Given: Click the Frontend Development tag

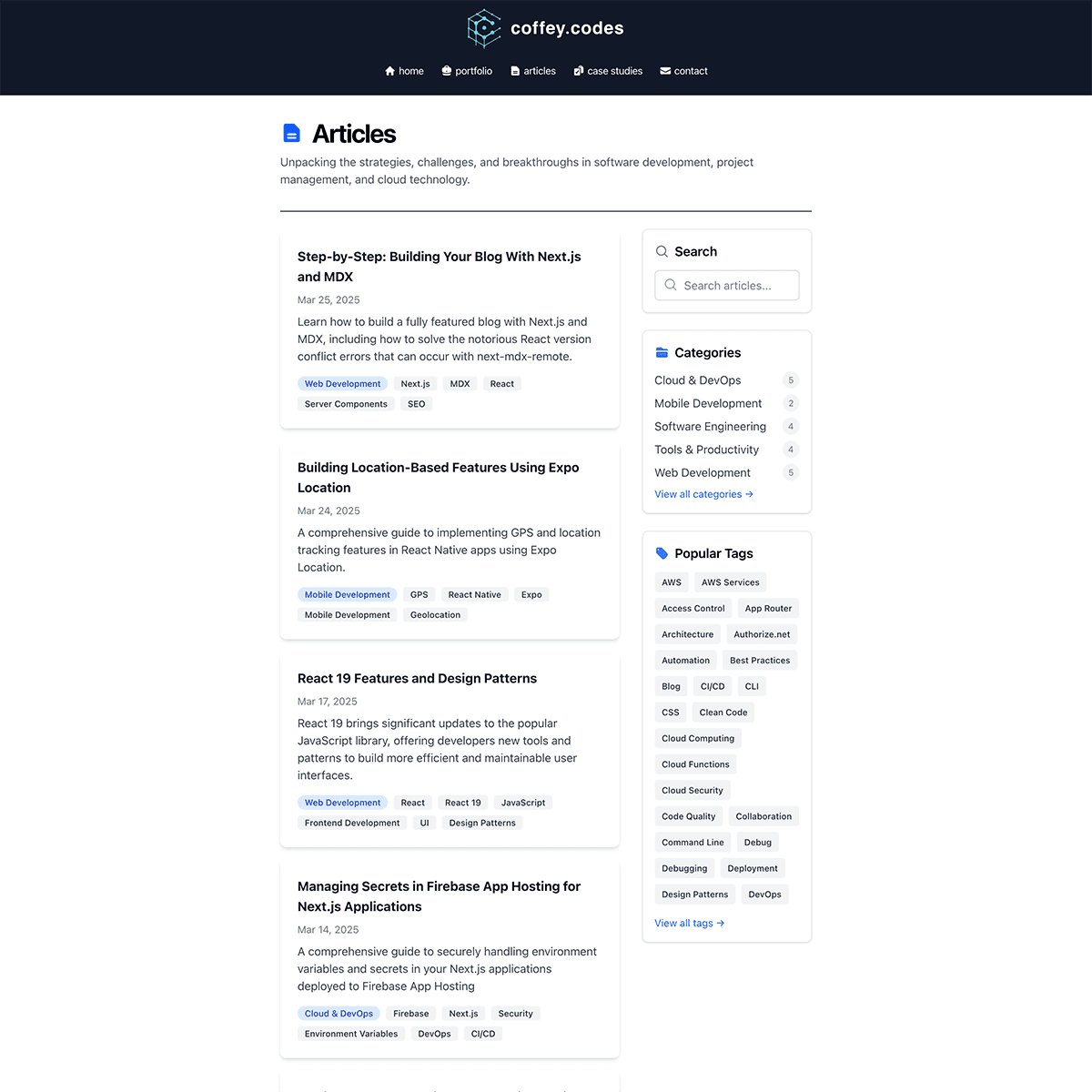Looking at the screenshot, I should (352, 823).
